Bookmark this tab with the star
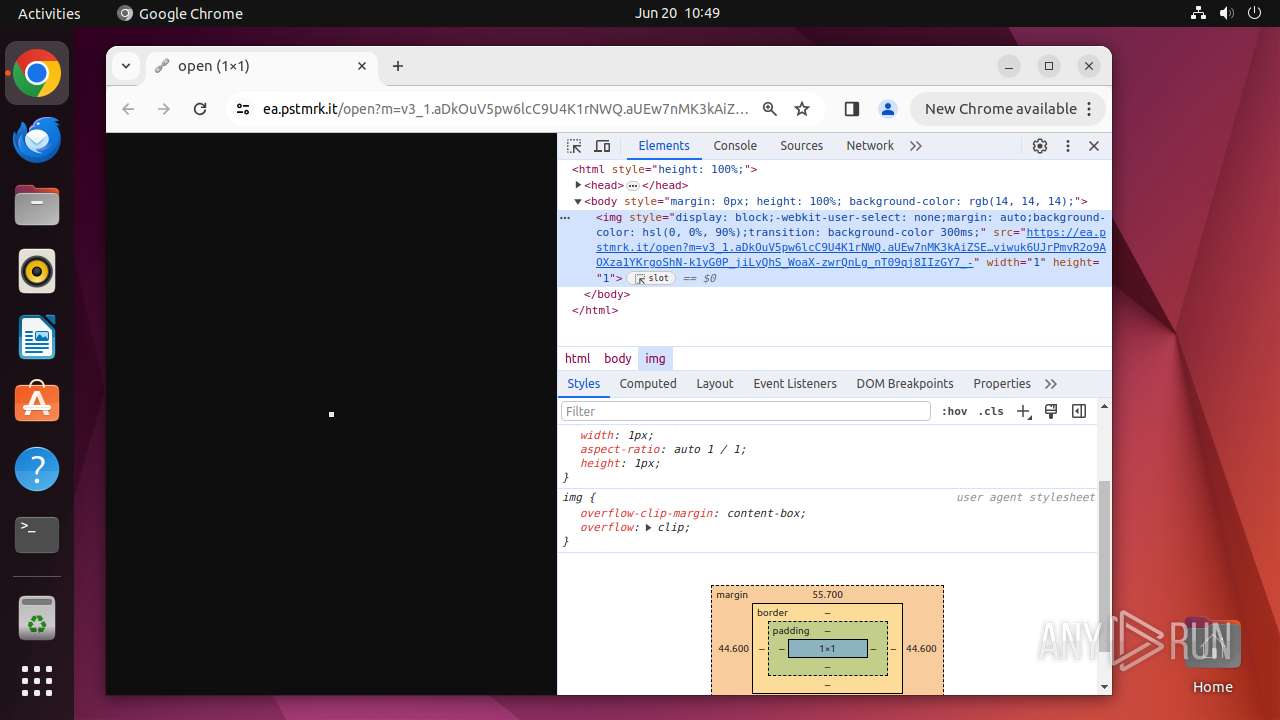Screen dimensions: 1280x720 coord(802,109)
